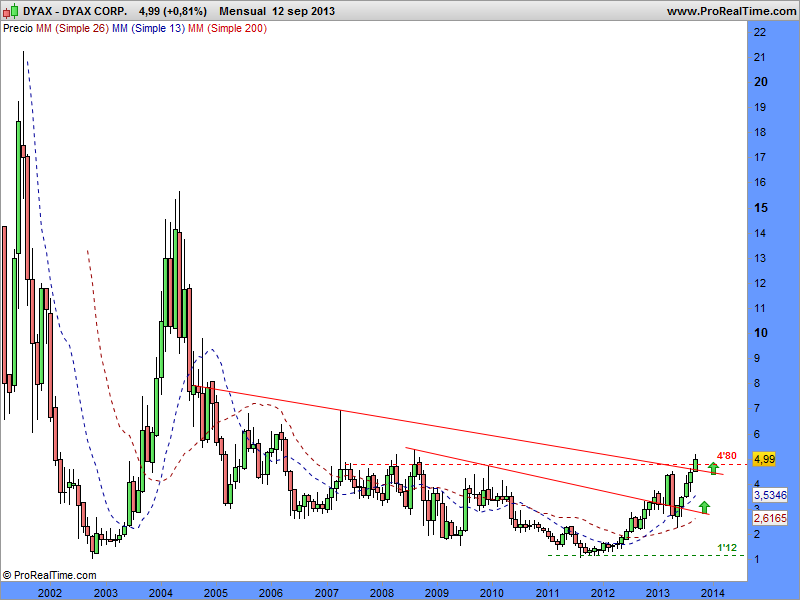Click the 2008 year label on time axis

(382, 593)
